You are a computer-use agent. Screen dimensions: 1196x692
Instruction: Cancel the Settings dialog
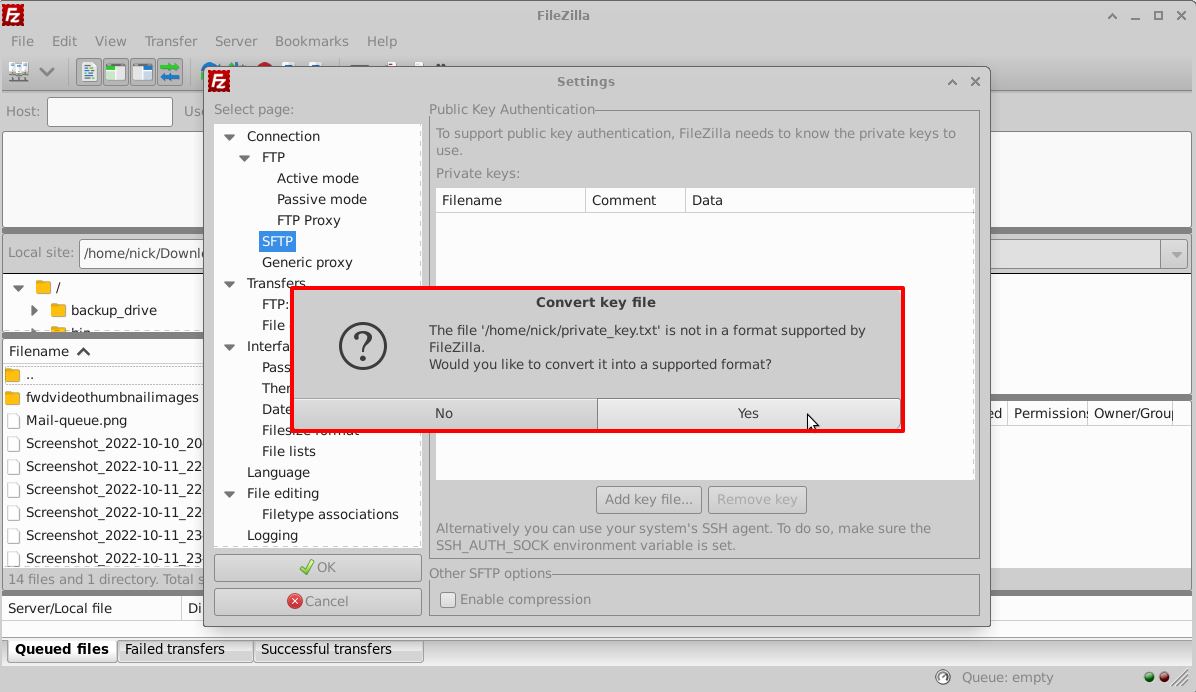click(x=318, y=601)
